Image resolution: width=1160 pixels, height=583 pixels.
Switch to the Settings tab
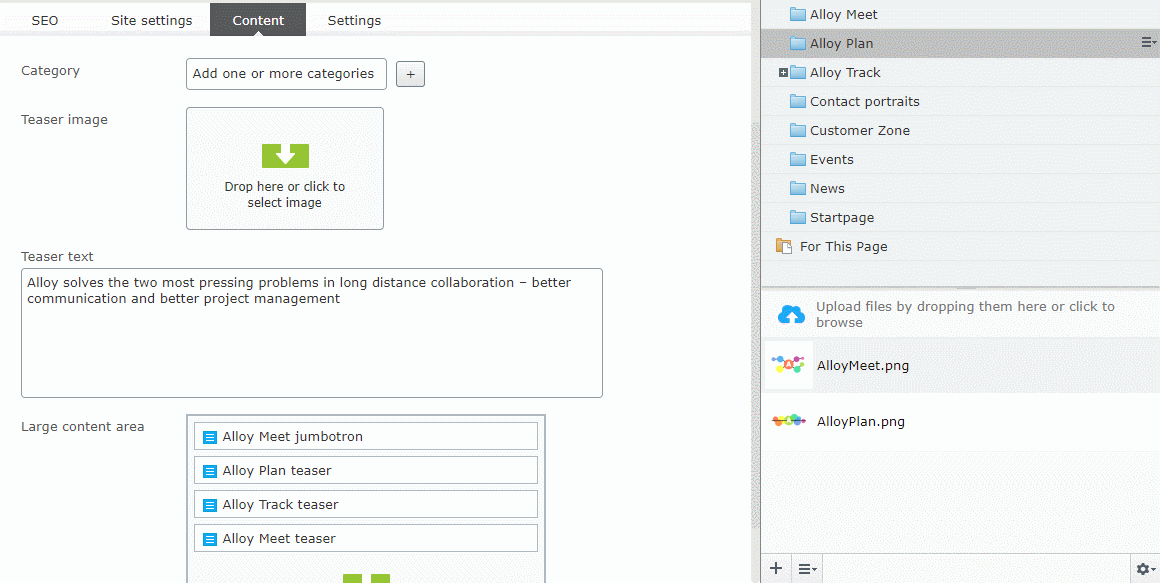[x=354, y=20]
